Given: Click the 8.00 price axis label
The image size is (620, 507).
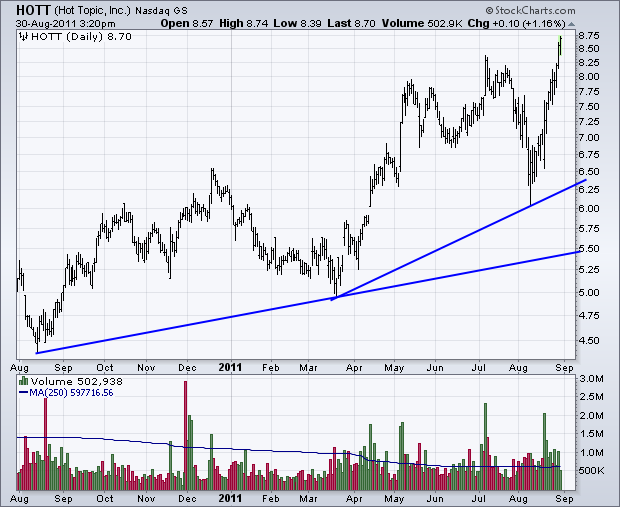Looking at the screenshot, I should pyautogui.click(x=589, y=77).
